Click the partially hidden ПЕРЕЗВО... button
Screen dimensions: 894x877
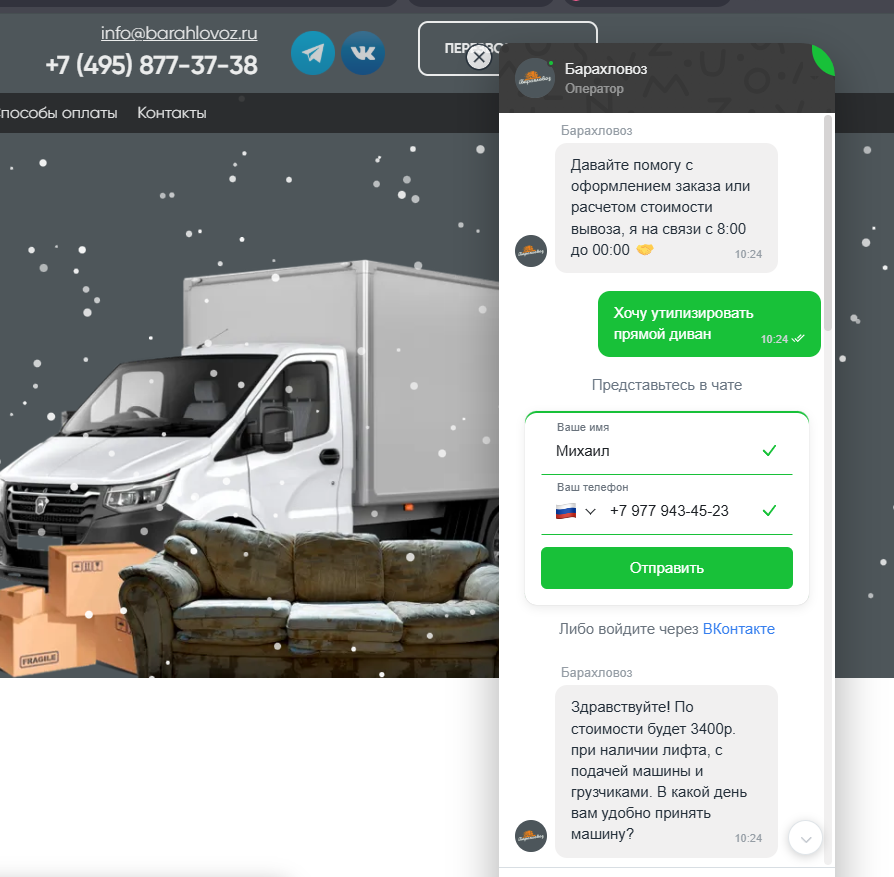tap(459, 48)
